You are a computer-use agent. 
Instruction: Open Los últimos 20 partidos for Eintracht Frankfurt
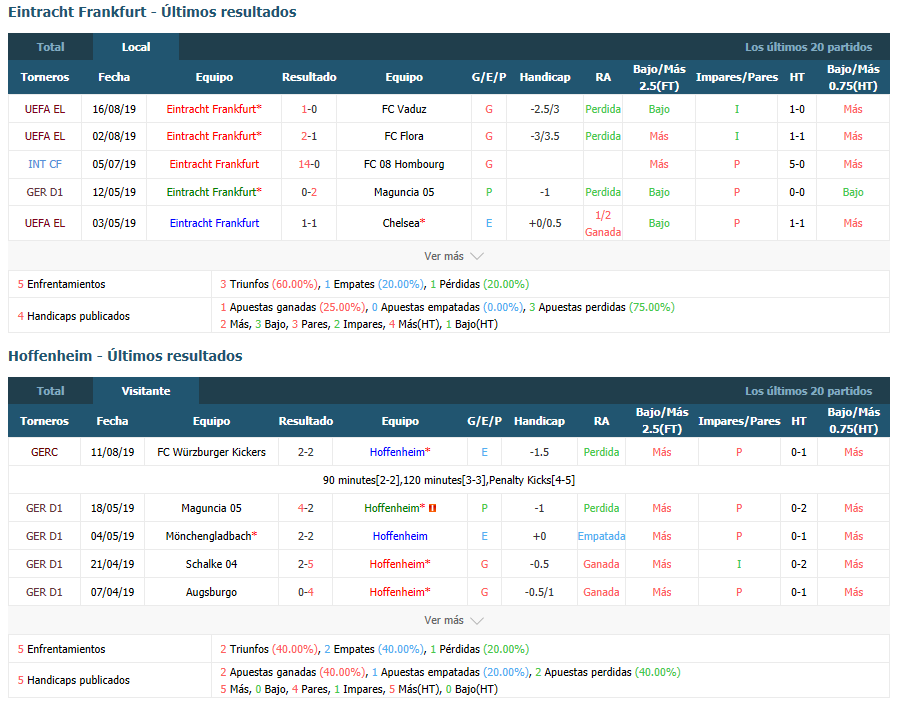(808, 47)
